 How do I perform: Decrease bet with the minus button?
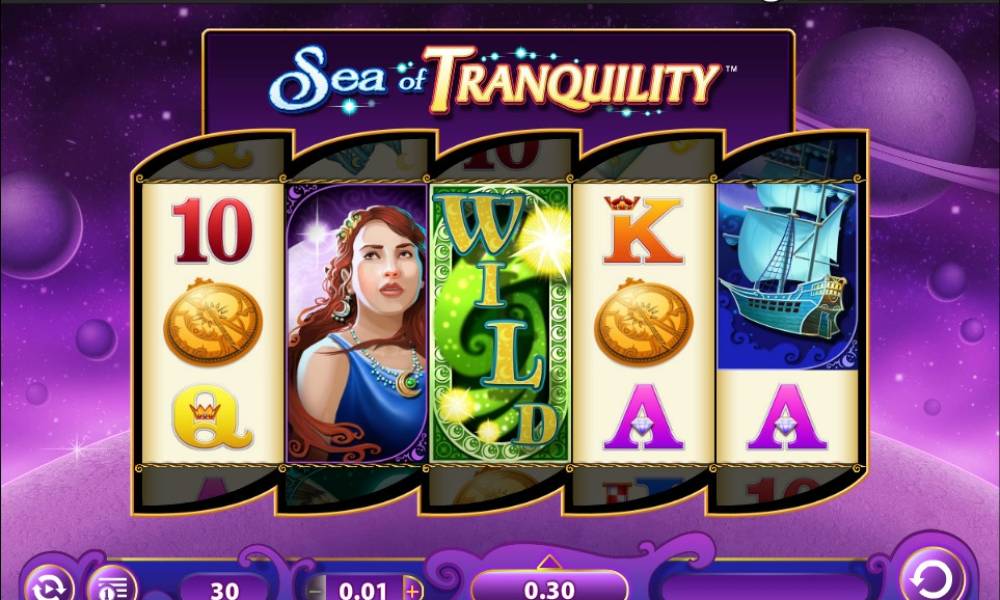[316, 590]
